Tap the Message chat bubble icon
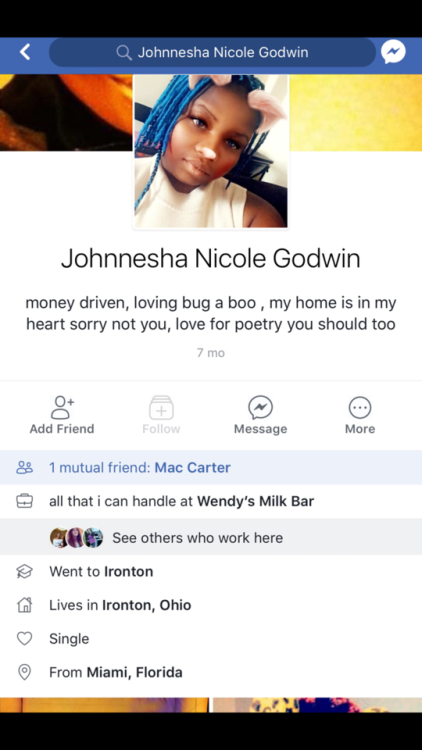 [x=260, y=408]
